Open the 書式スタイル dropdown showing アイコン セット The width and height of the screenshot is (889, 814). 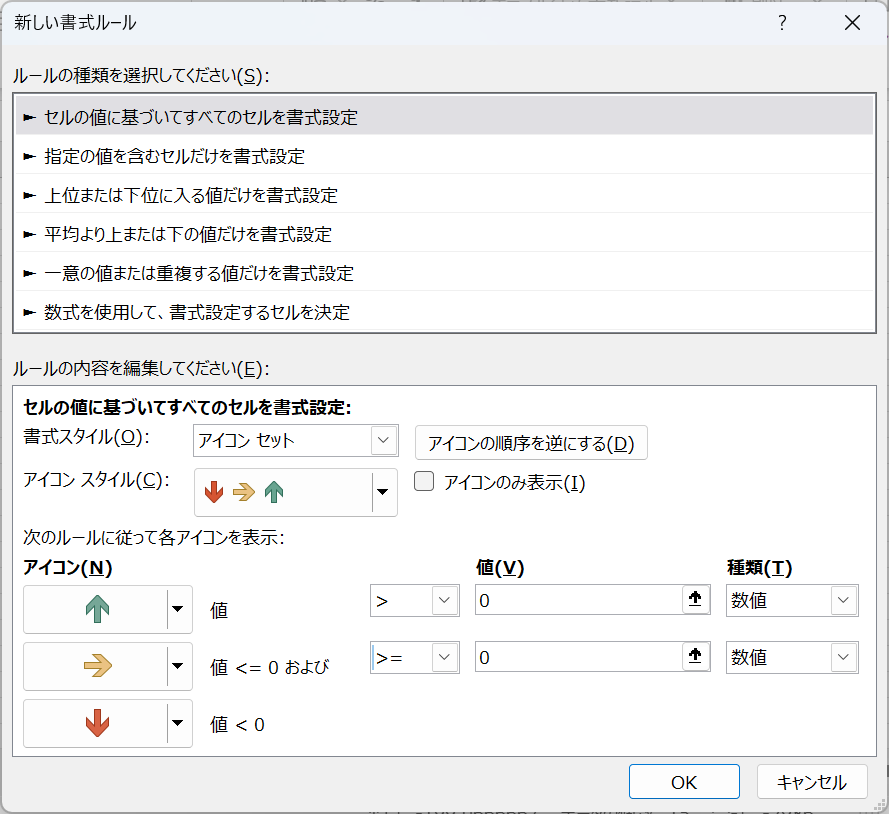(x=295, y=440)
